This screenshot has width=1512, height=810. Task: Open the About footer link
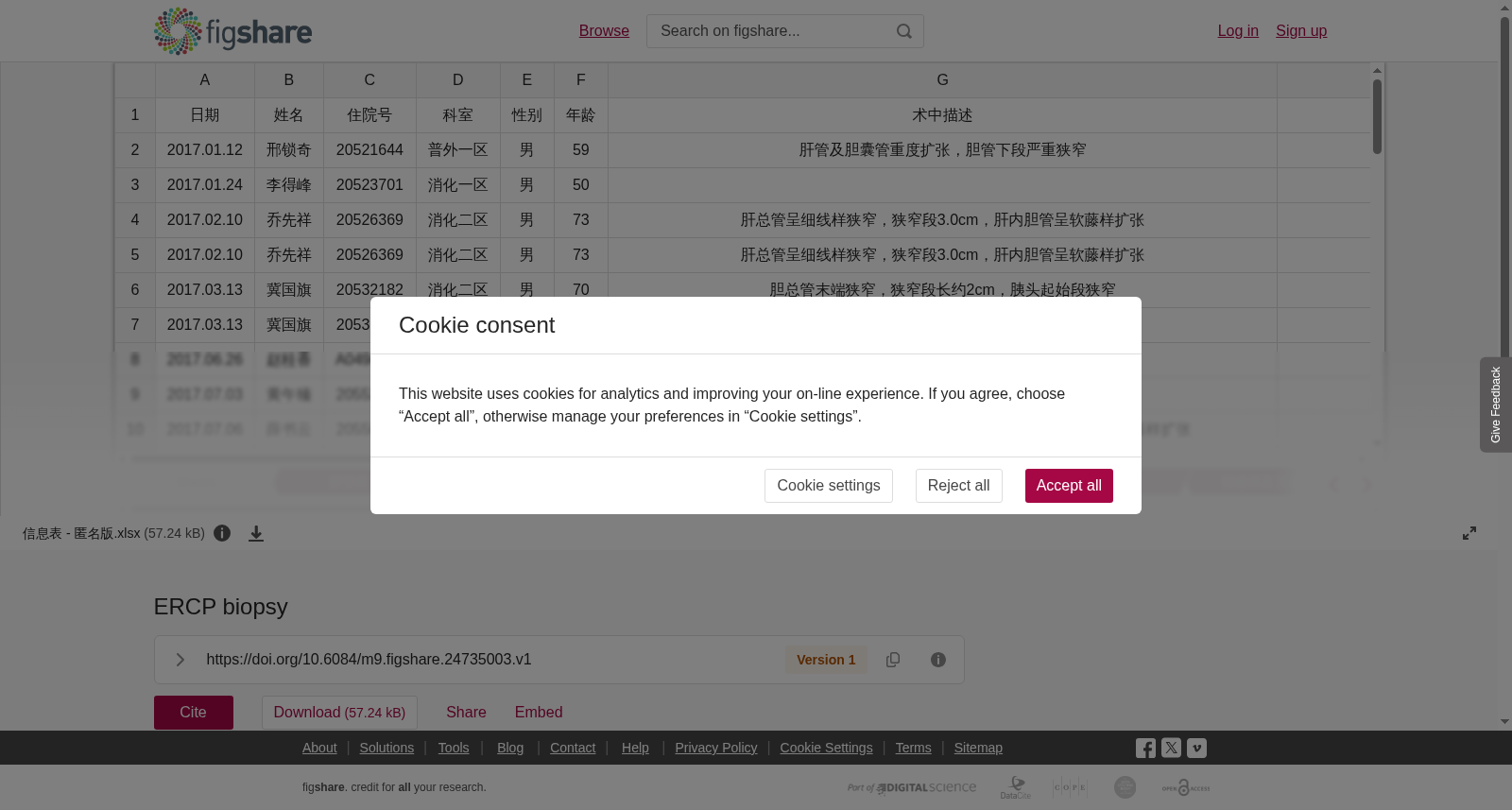pos(319,748)
